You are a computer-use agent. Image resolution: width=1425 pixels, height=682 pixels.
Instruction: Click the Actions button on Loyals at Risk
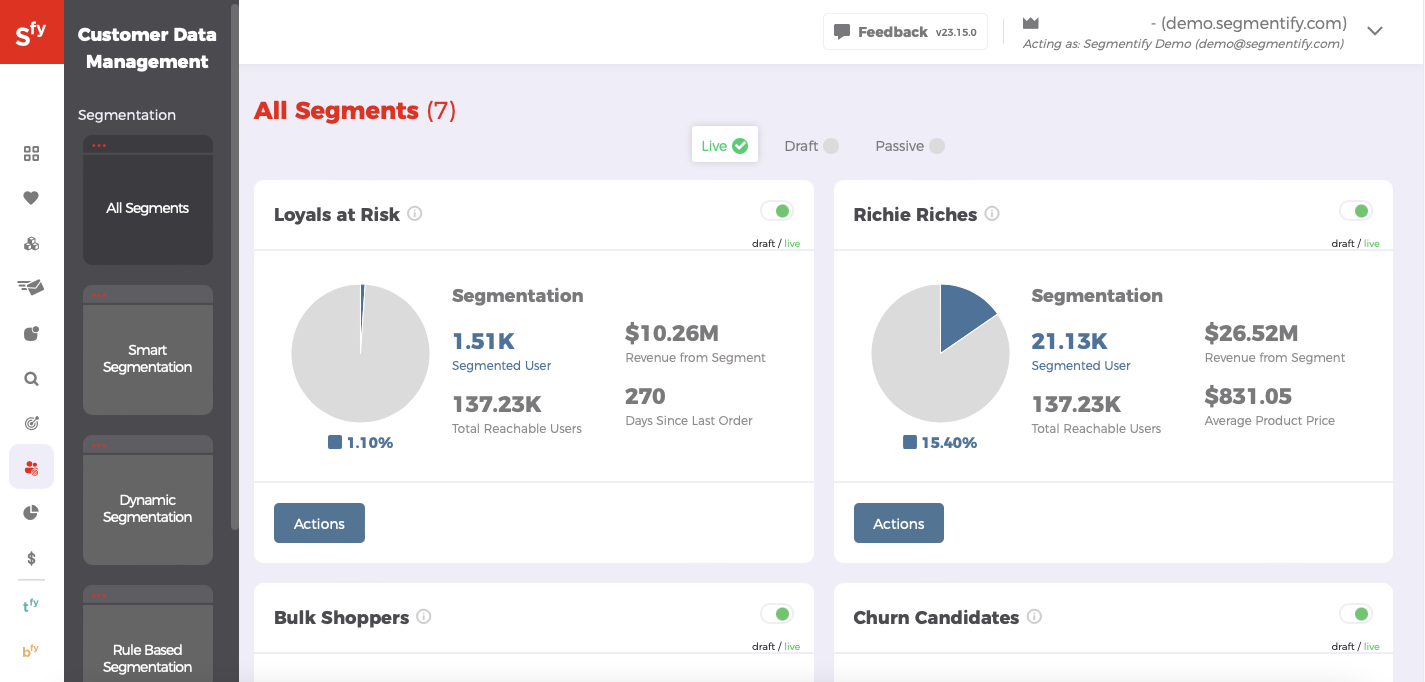click(x=319, y=523)
